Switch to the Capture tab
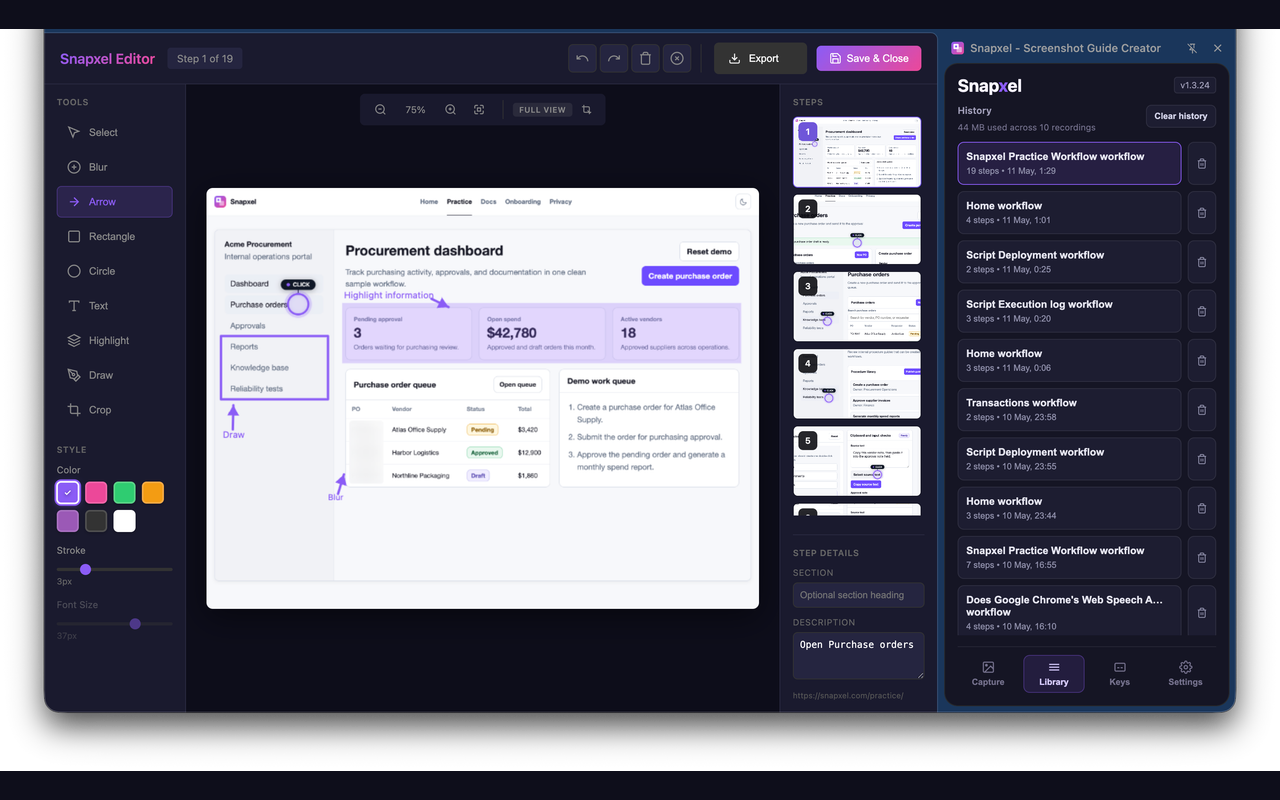This screenshot has height=800, width=1280. pyautogui.click(x=988, y=674)
